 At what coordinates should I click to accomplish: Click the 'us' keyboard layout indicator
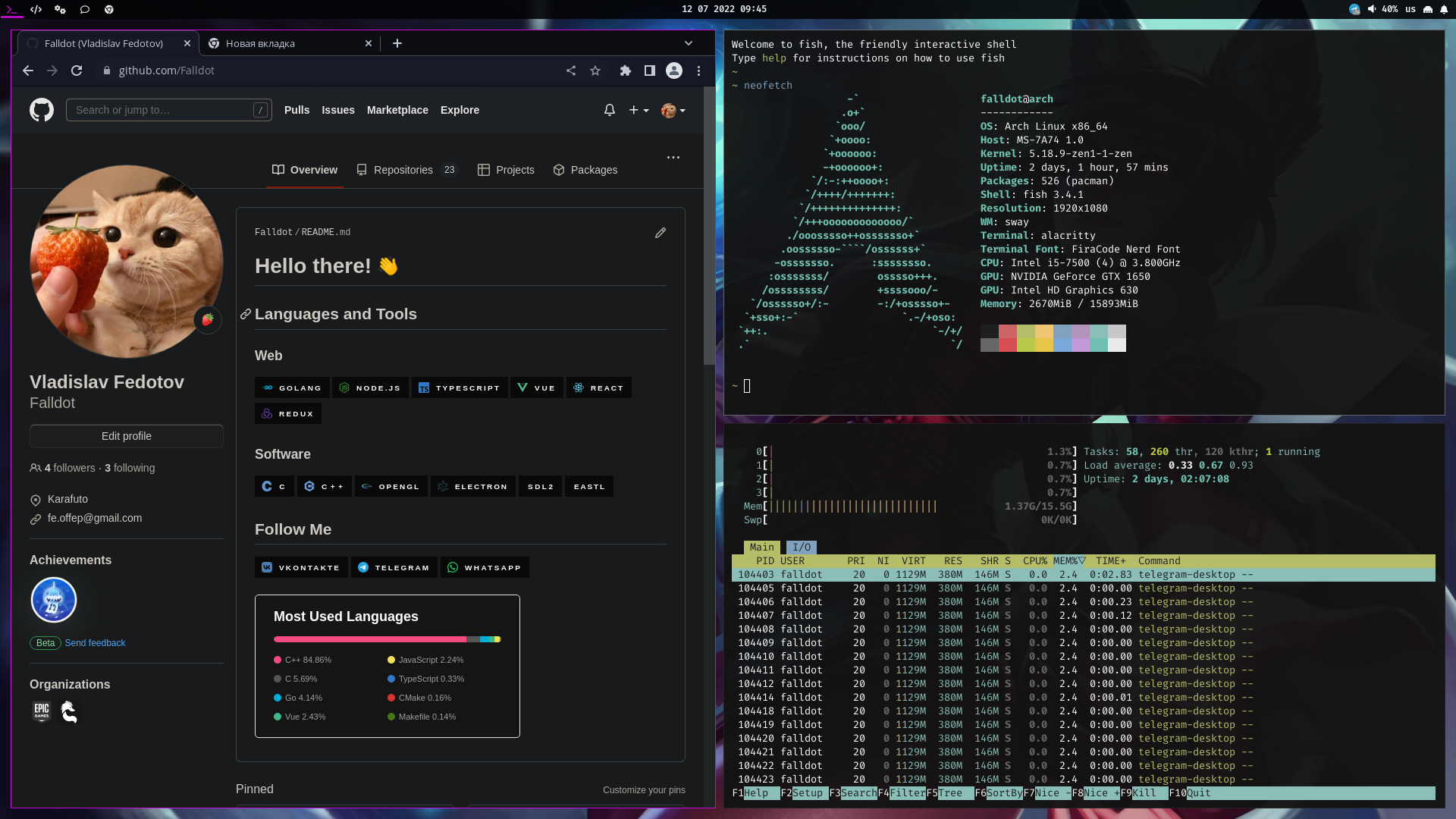pyautogui.click(x=1410, y=9)
